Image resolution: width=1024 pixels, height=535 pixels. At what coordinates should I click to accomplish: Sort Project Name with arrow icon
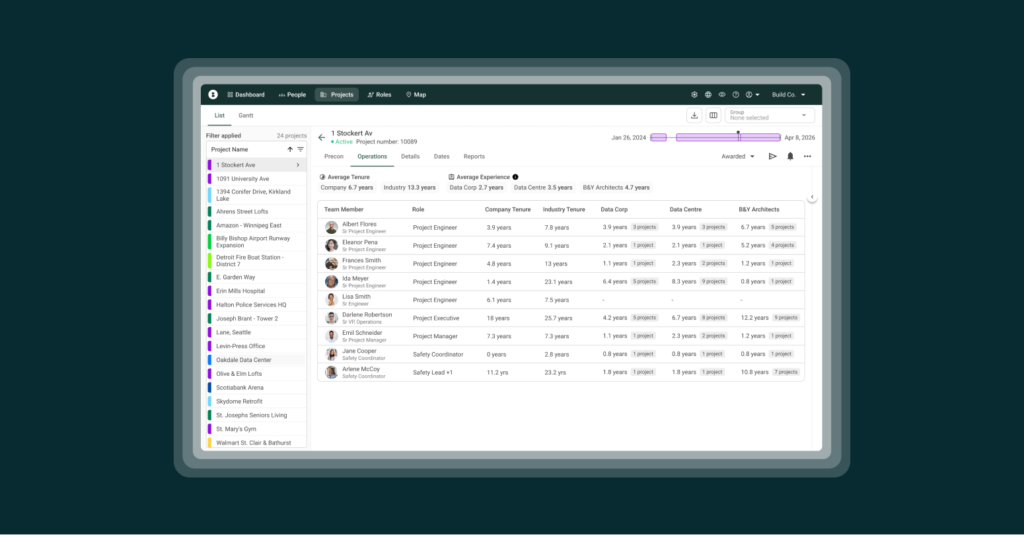[290, 150]
